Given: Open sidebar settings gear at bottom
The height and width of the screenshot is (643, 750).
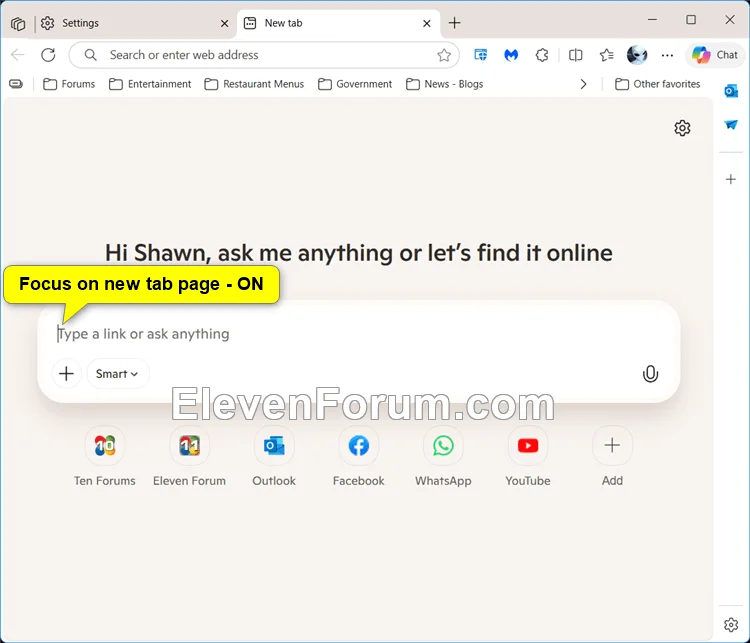Looking at the screenshot, I should 731,625.
